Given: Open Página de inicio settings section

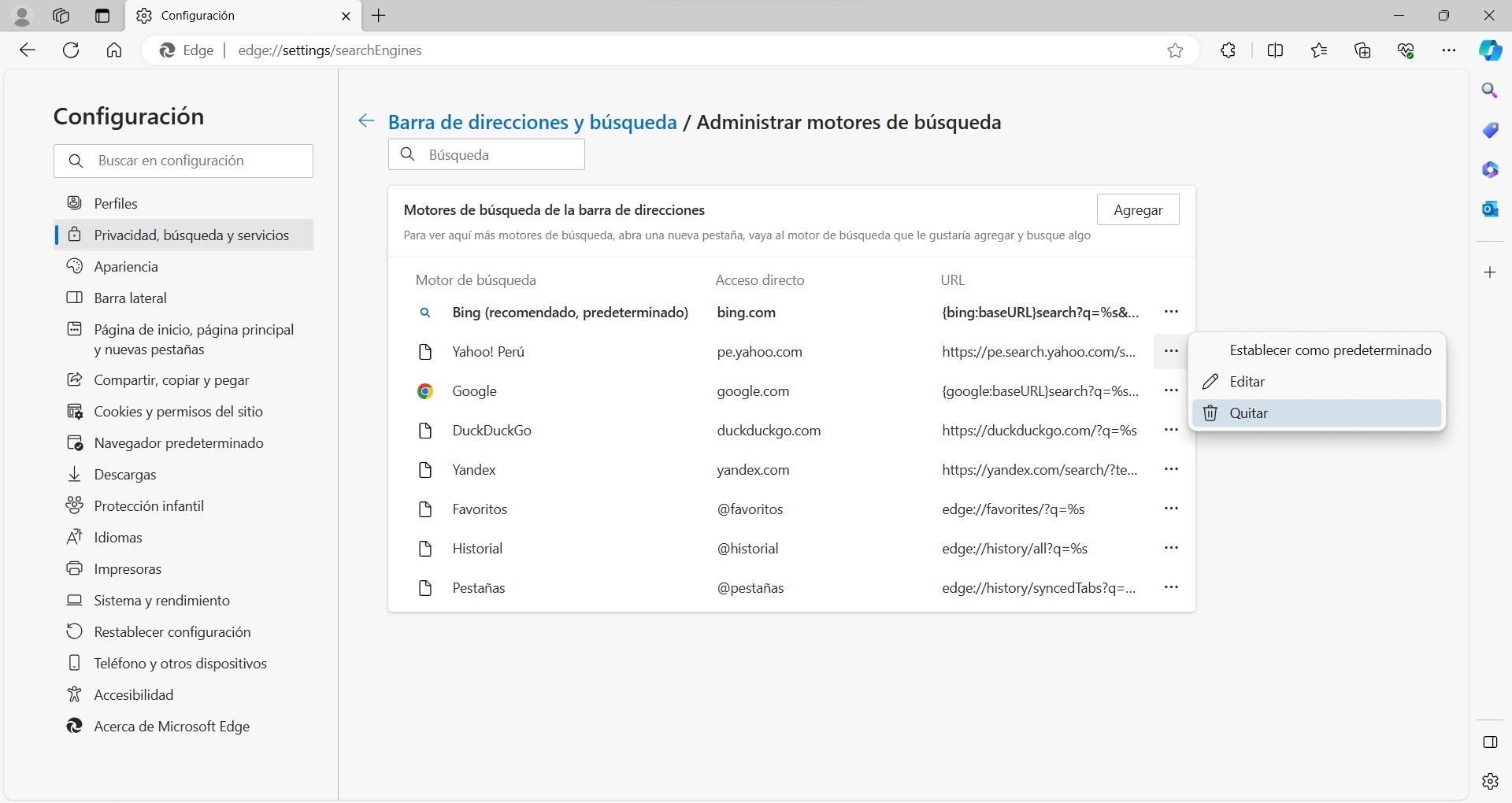Looking at the screenshot, I should (183, 339).
